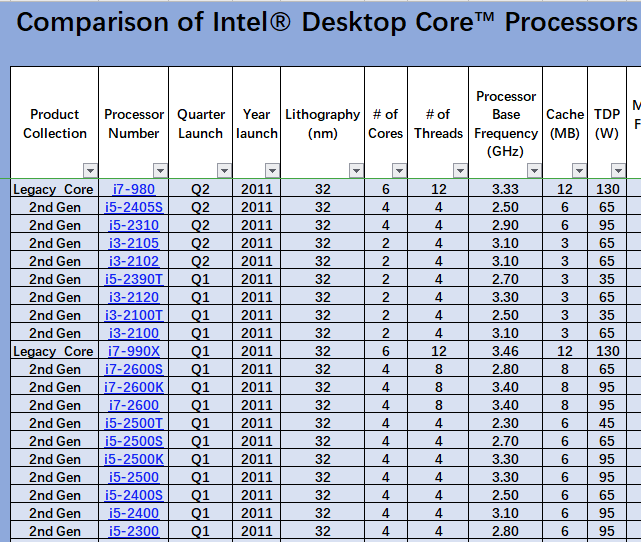
Task: Open the i5-2405S hyperlink
Action: 134,207
